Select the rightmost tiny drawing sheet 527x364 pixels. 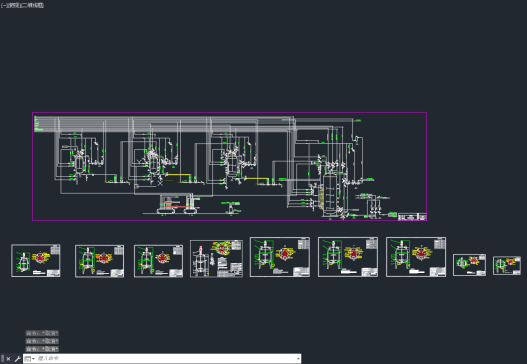507,266
